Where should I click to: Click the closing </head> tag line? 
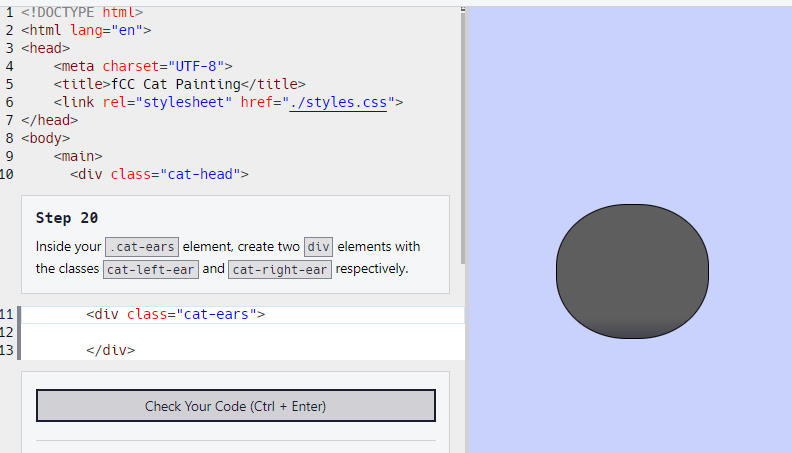tap(50, 120)
